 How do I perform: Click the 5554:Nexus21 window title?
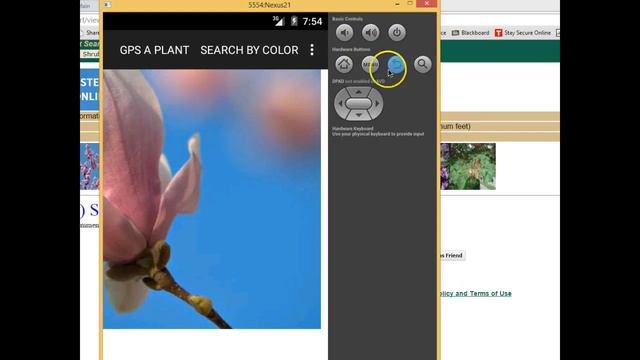coord(269,5)
